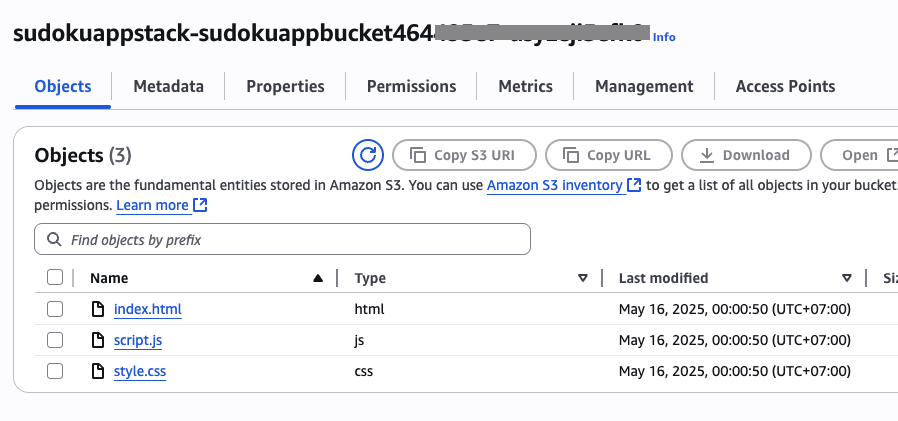Sort objects using the Type column arrow
The height and width of the screenshot is (421, 898).
click(583, 278)
